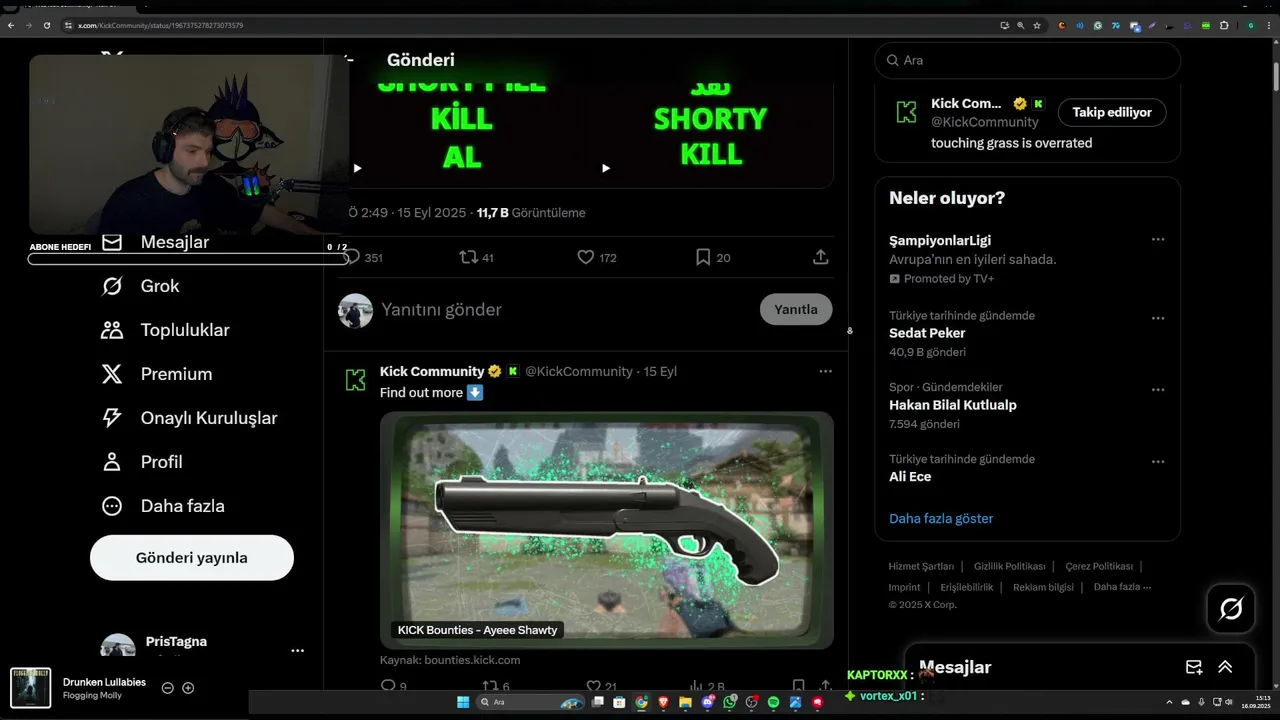Click the browser address bar URL

click(160, 25)
